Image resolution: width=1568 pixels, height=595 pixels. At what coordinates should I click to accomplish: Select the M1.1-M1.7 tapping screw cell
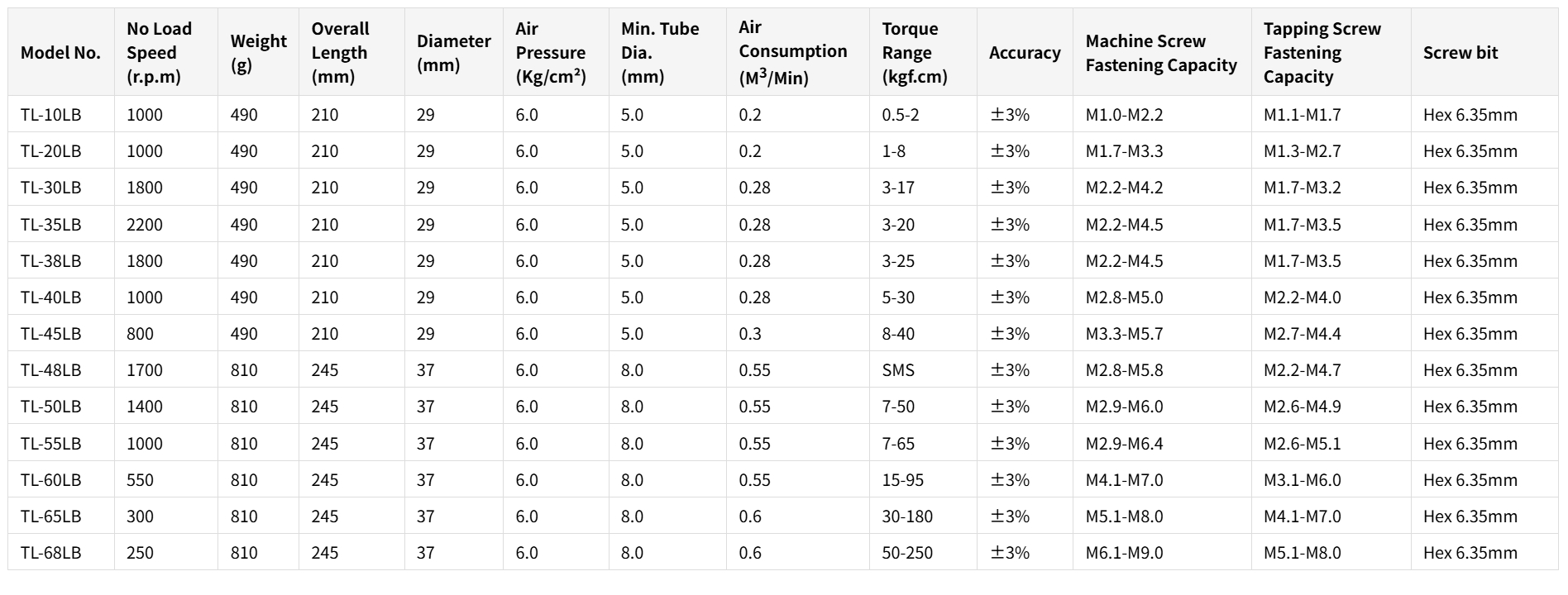(1302, 115)
